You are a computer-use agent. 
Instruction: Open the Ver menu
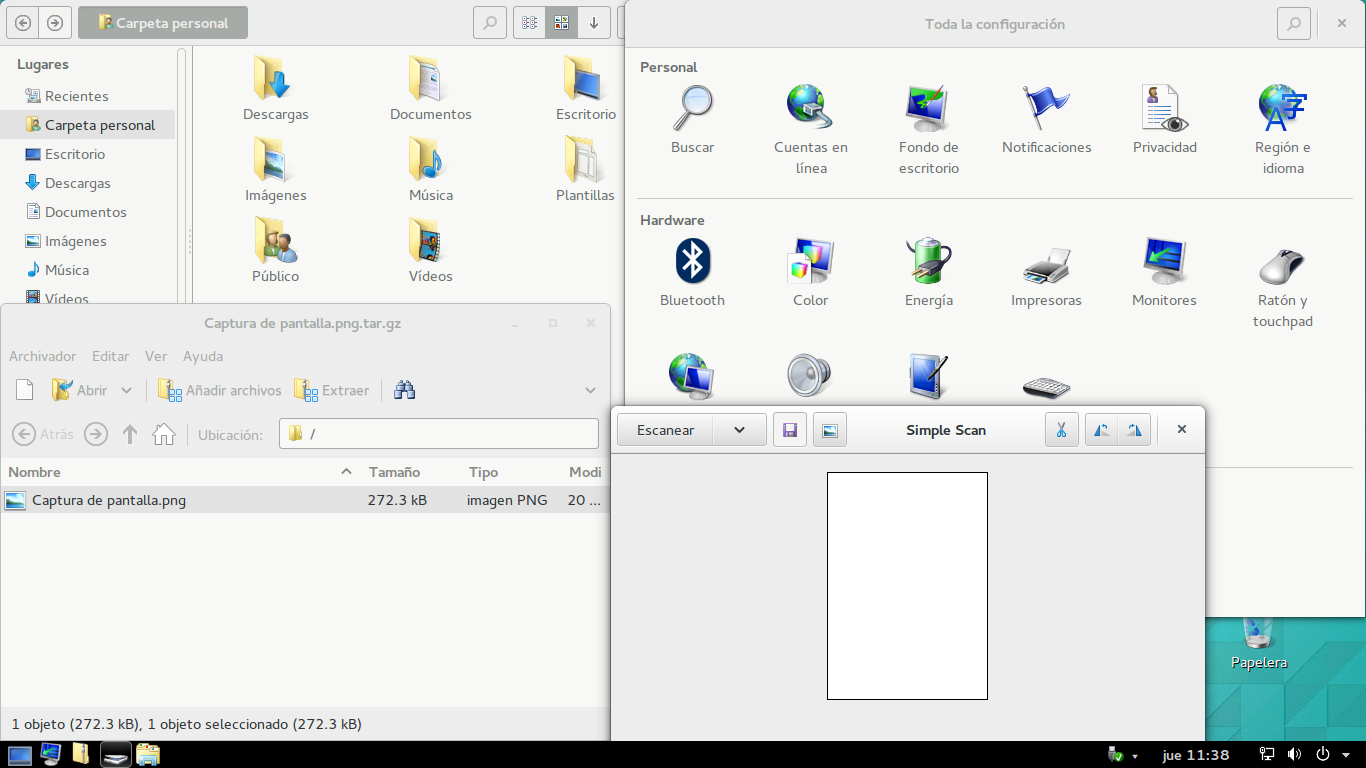click(x=156, y=356)
